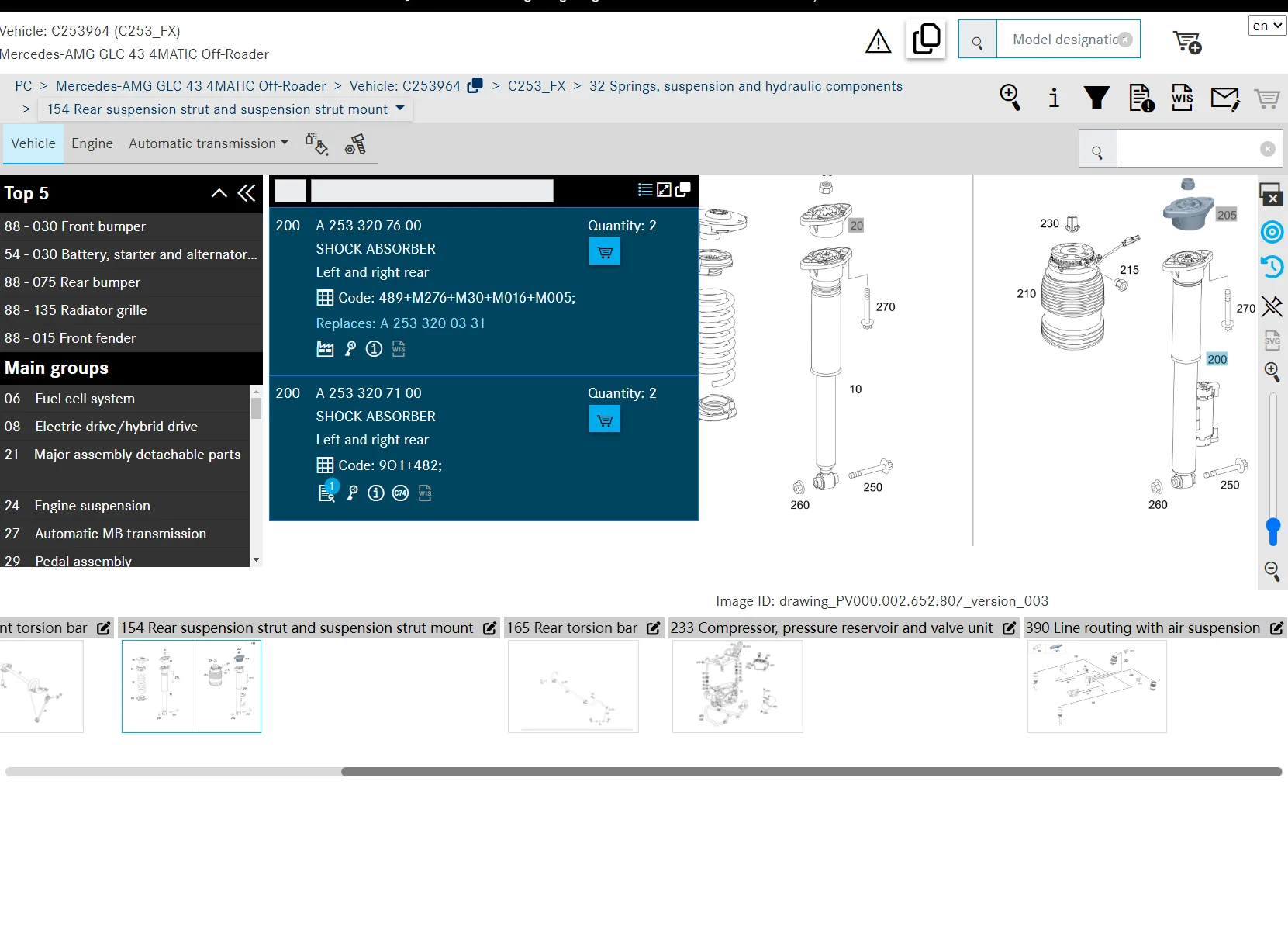Click key icon under A 253 320 71 00

pos(352,493)
